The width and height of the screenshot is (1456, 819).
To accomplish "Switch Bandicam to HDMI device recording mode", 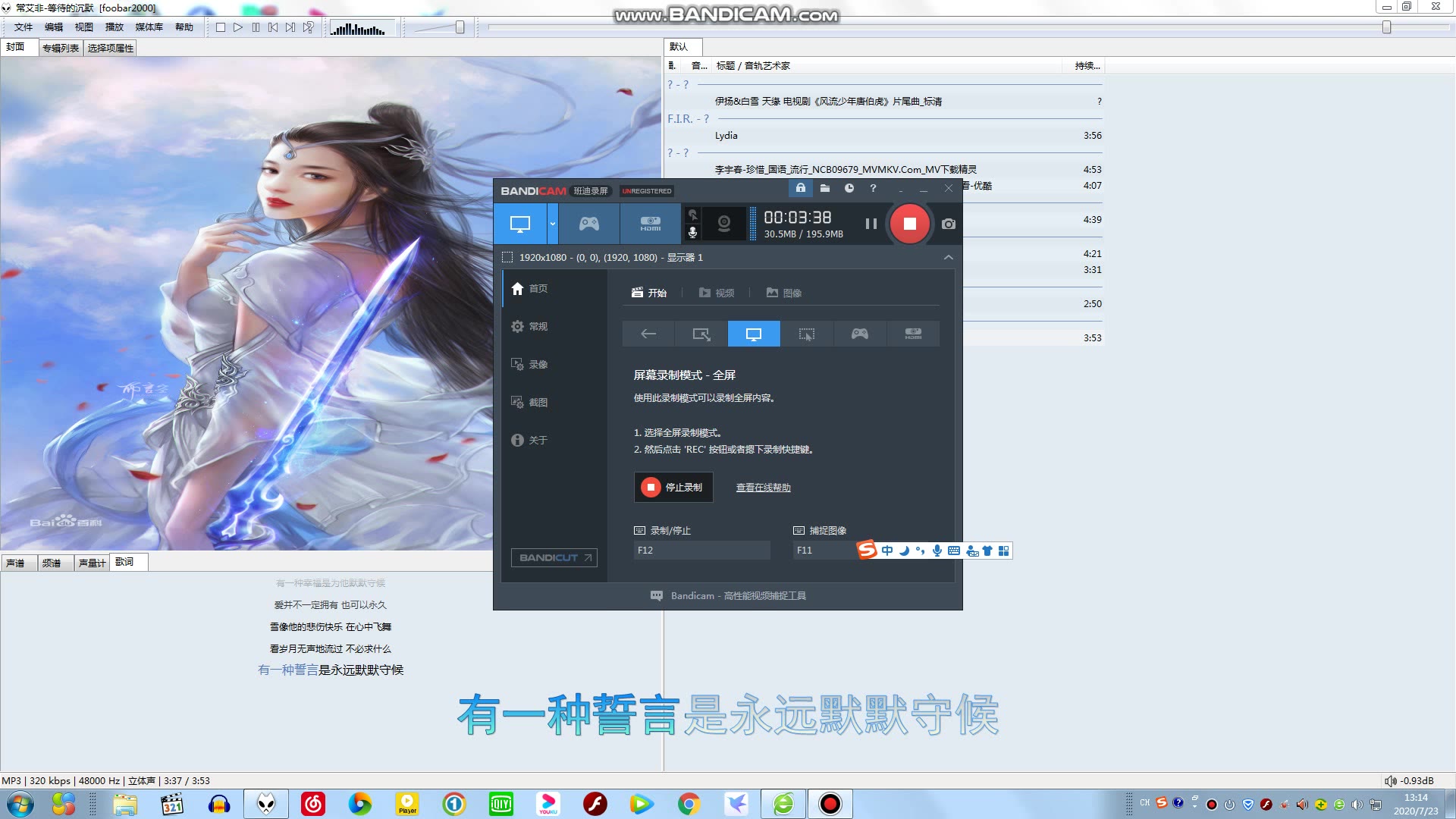I will click(650, 224).
